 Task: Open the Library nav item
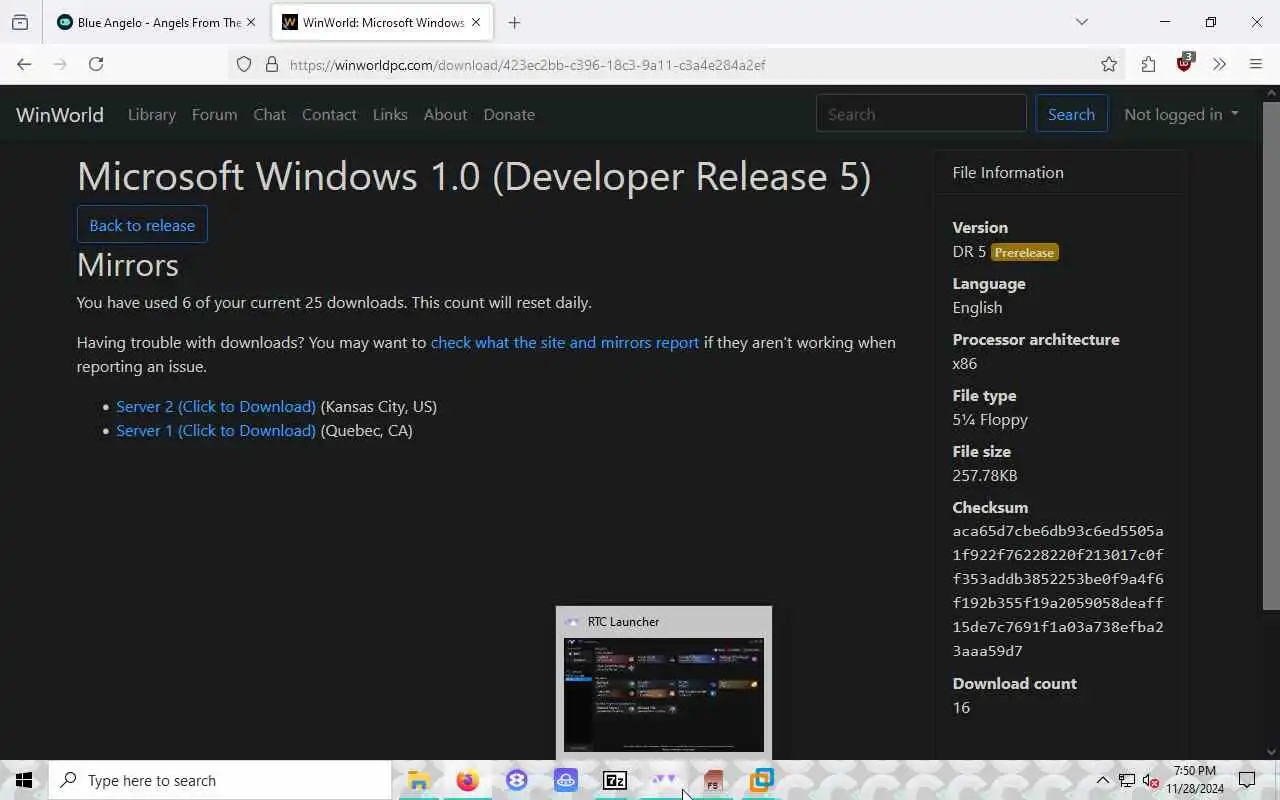coord(152,114)
